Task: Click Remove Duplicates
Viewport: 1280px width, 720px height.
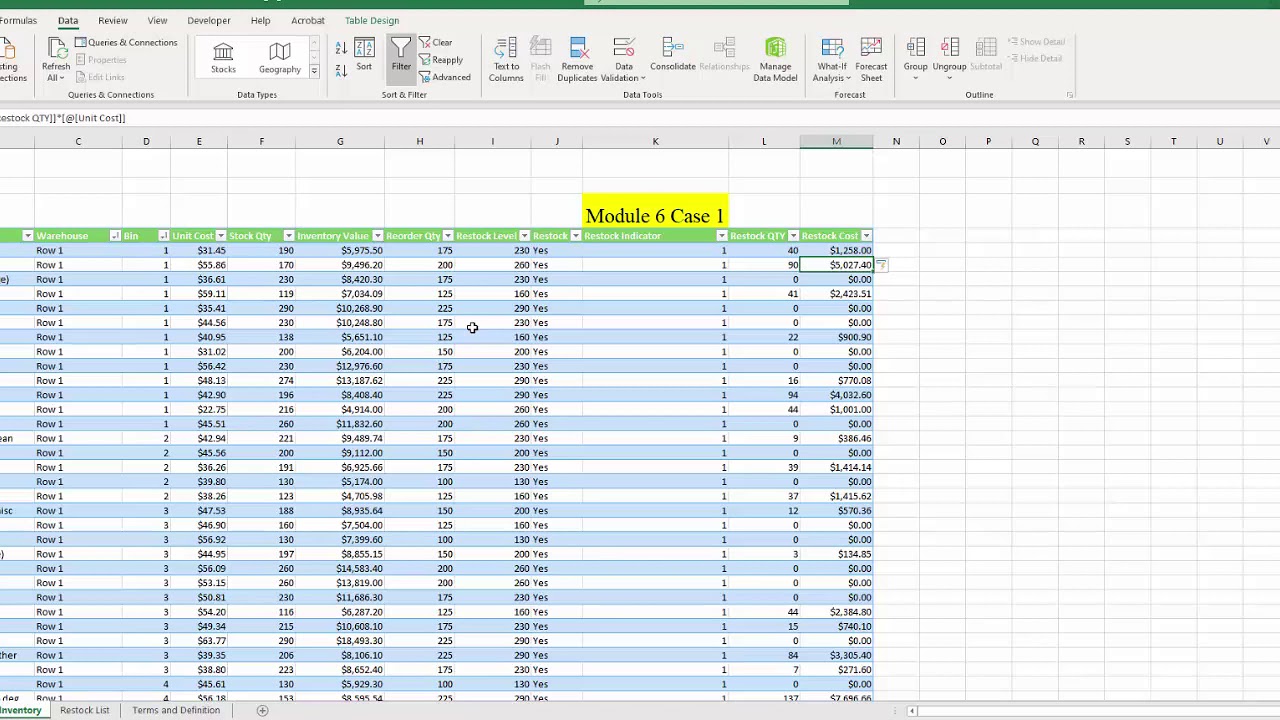Action: click(577, 60)
